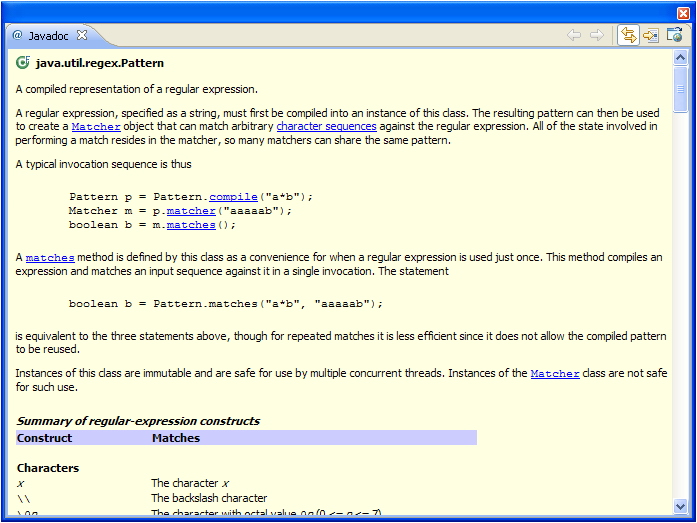Click the scrollbar up arrow
Screen dimensions: 697x523
pyautogui.click(x=680, y=59)
